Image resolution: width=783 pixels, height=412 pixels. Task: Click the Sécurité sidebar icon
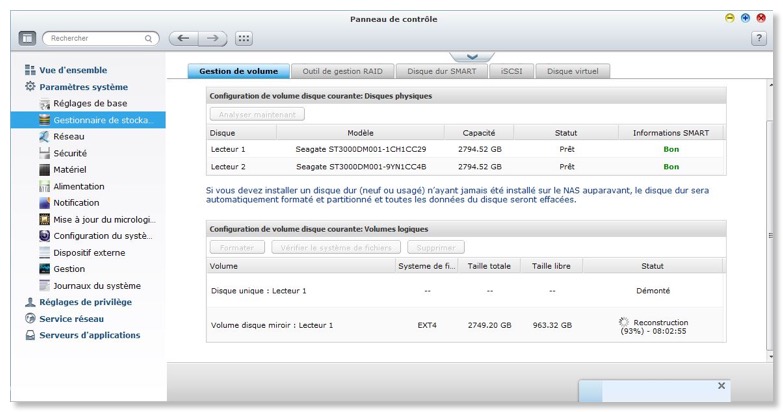pos(44,153)
